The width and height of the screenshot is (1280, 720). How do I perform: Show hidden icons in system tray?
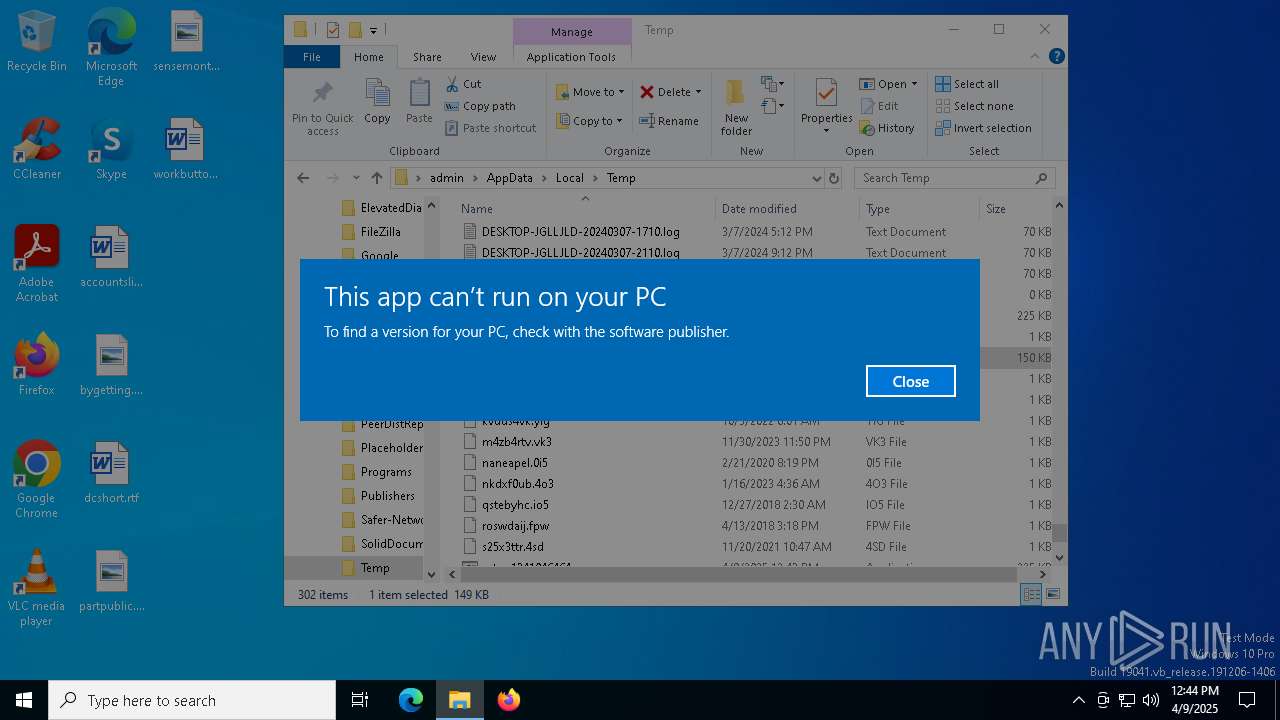pyautogui.click(x=1078, y=700)
